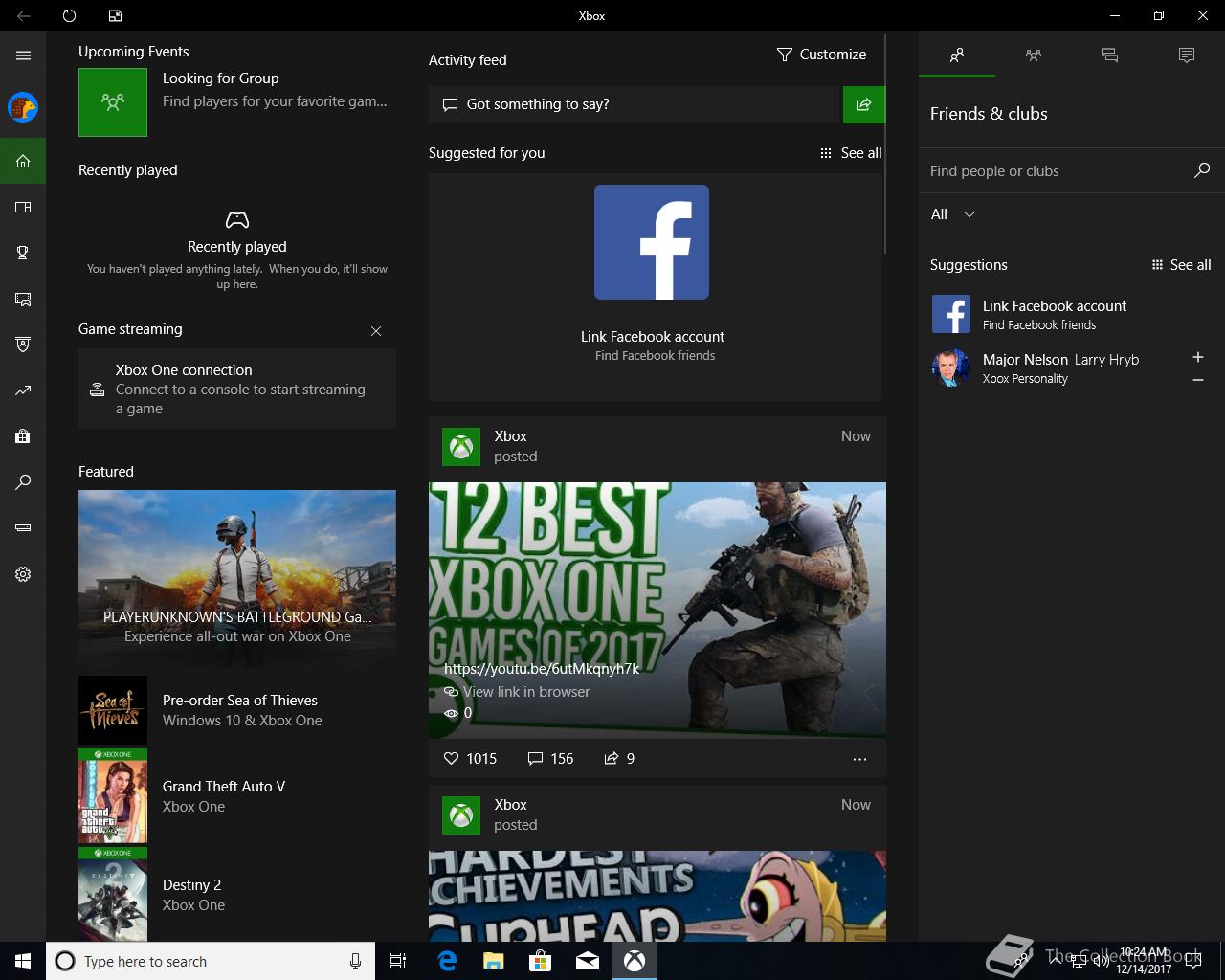Click the friends search magnifier icon
This screenshot has width=1225, height=980.
pos(1202,170)
